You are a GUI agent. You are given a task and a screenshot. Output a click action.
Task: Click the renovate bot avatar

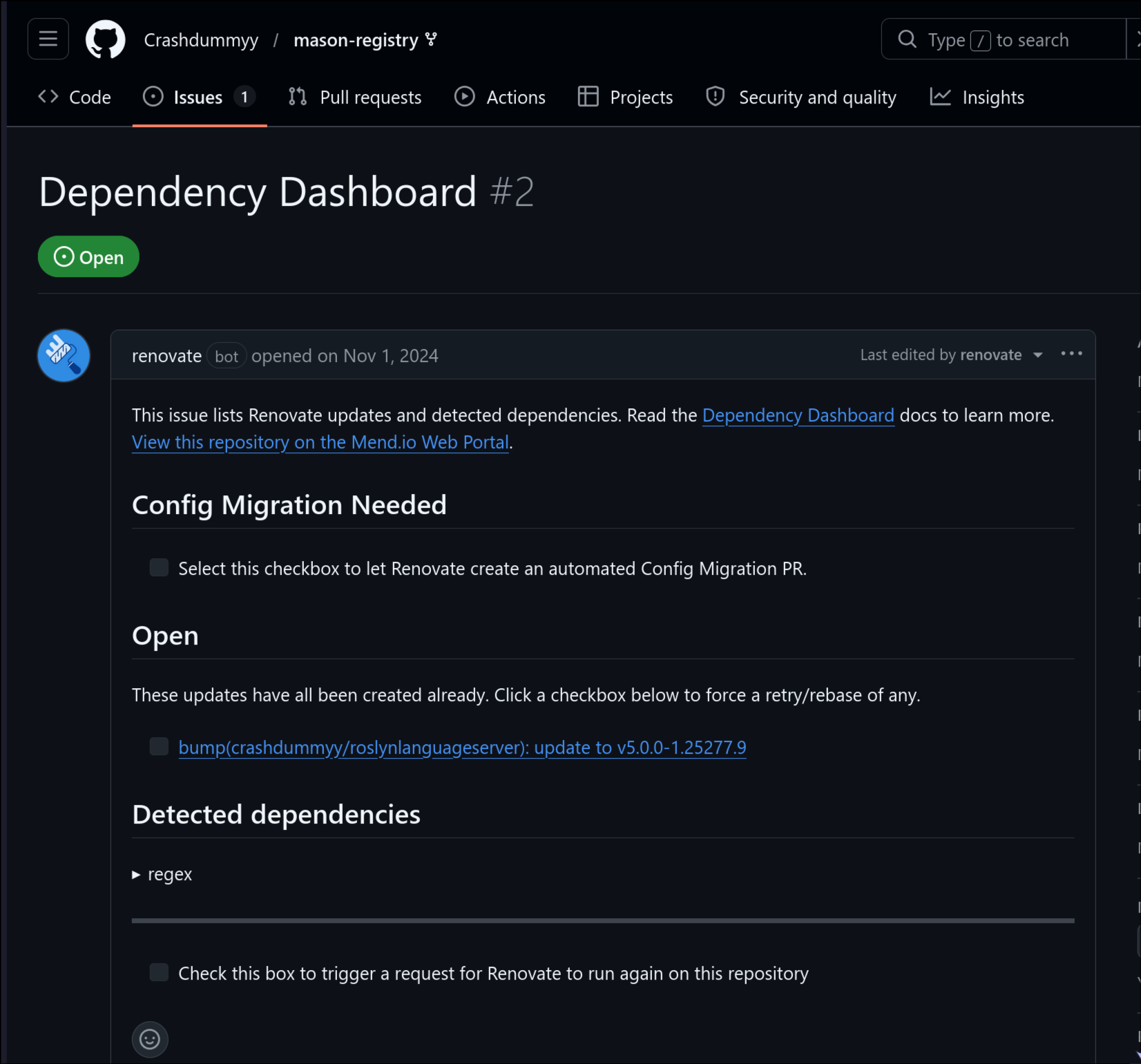tap(64, 355)
